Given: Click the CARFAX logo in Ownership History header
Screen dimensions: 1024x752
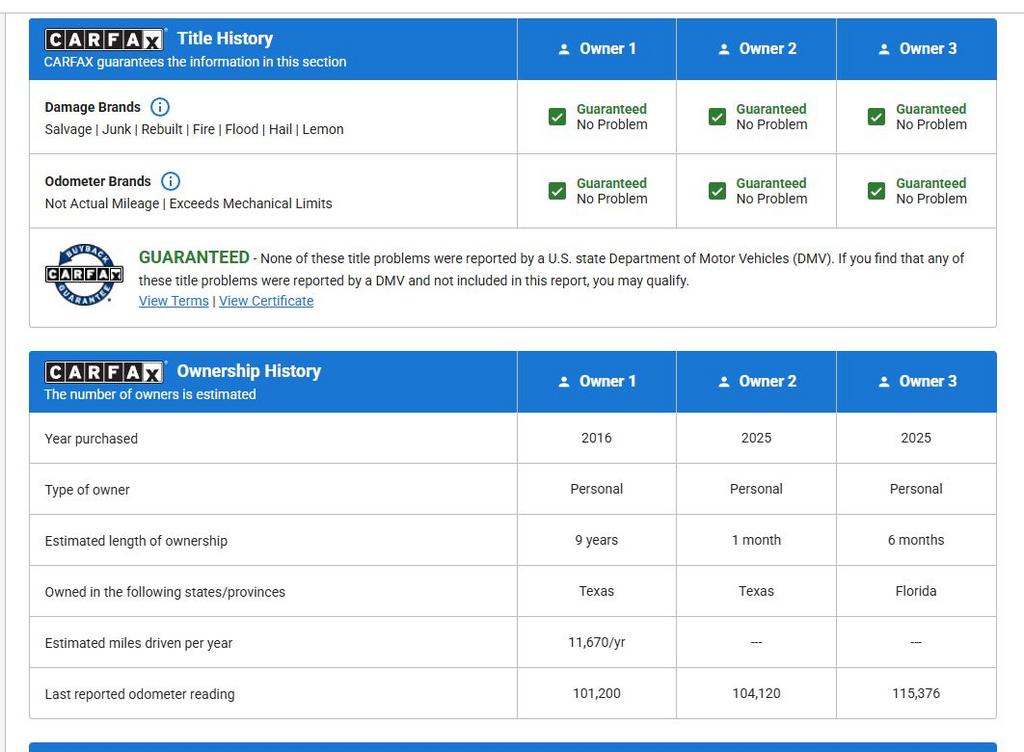Looking at the screenshot, I should click(x=104, y=372).
